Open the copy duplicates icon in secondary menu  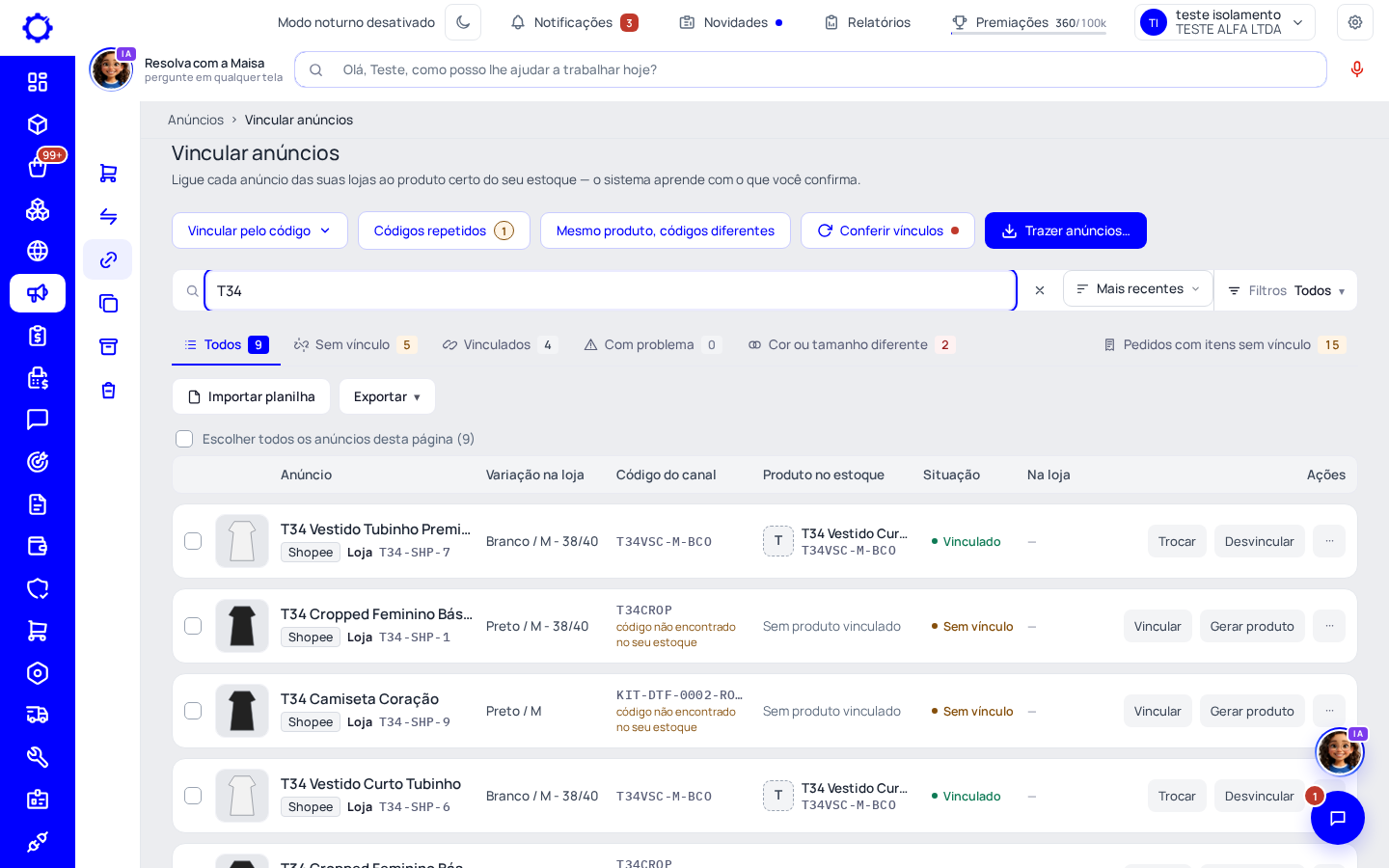[108, 303]
